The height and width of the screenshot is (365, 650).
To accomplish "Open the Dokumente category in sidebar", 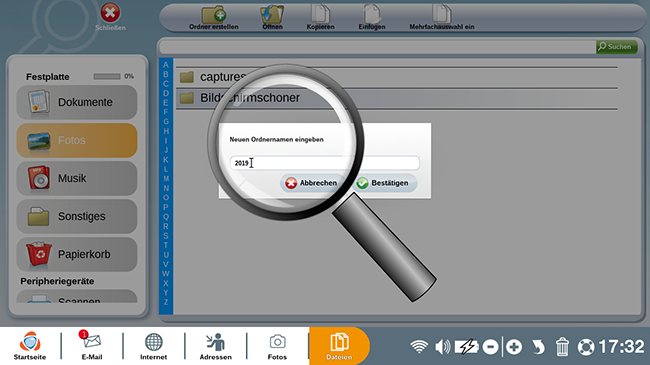I will pyautogui.click(x=77, y=102).
